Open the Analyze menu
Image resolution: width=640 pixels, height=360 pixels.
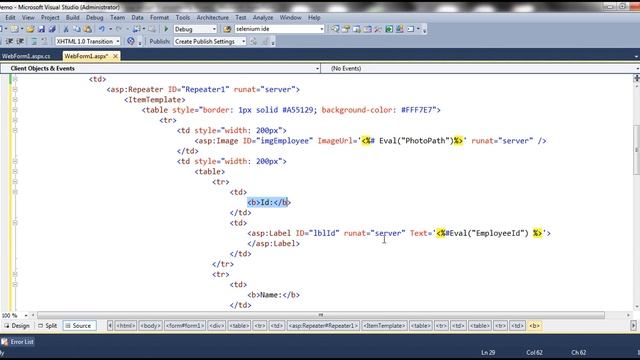pyautogui.click(x=263, y=18)
